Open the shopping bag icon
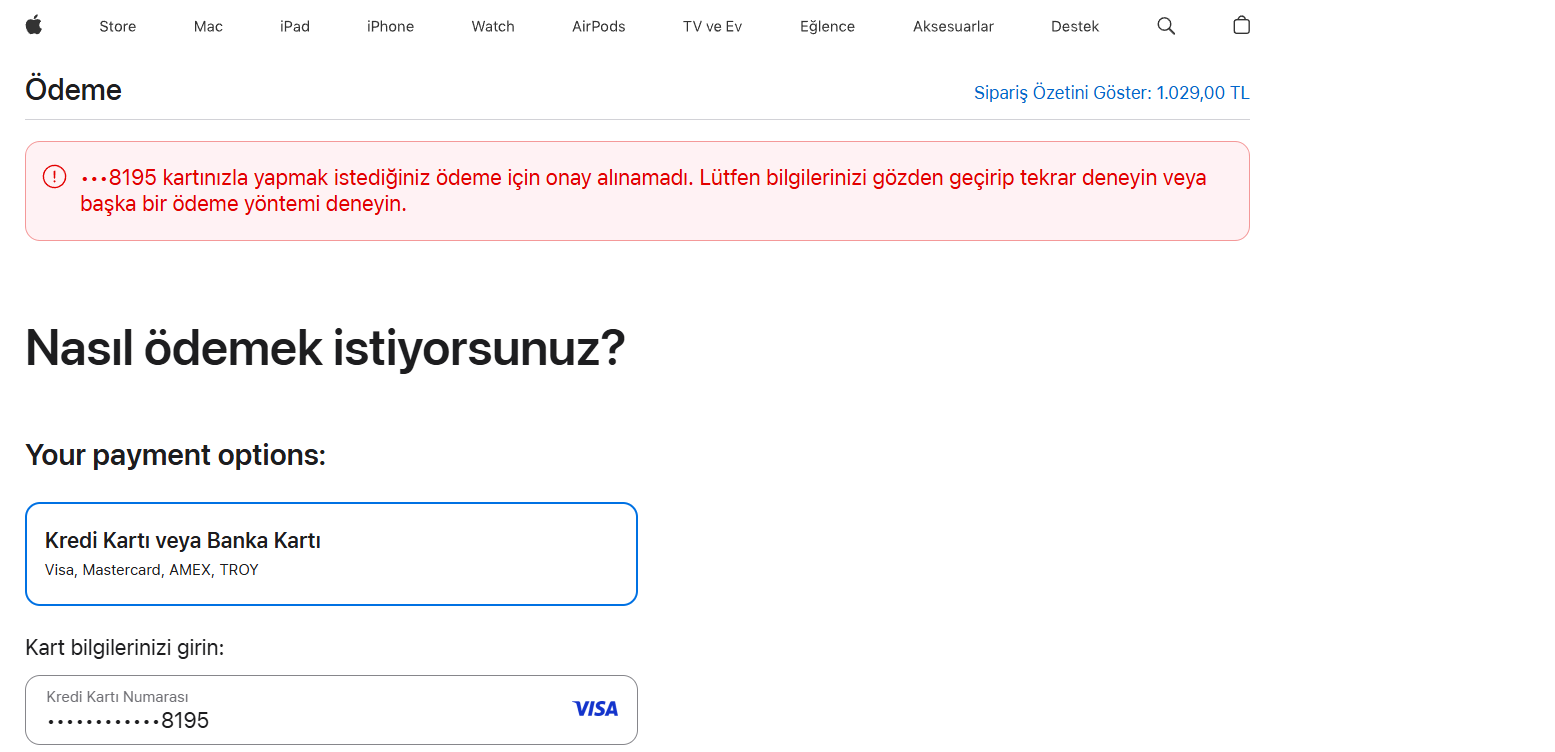 1241,25
